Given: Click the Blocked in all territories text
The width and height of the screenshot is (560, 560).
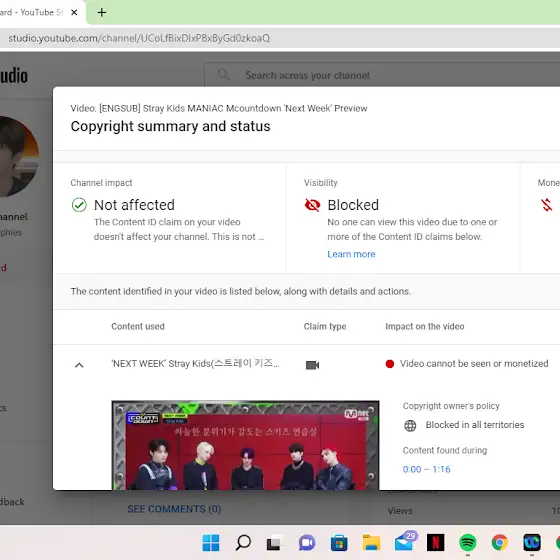Looking at the screenshot, I should coord(475,425).
